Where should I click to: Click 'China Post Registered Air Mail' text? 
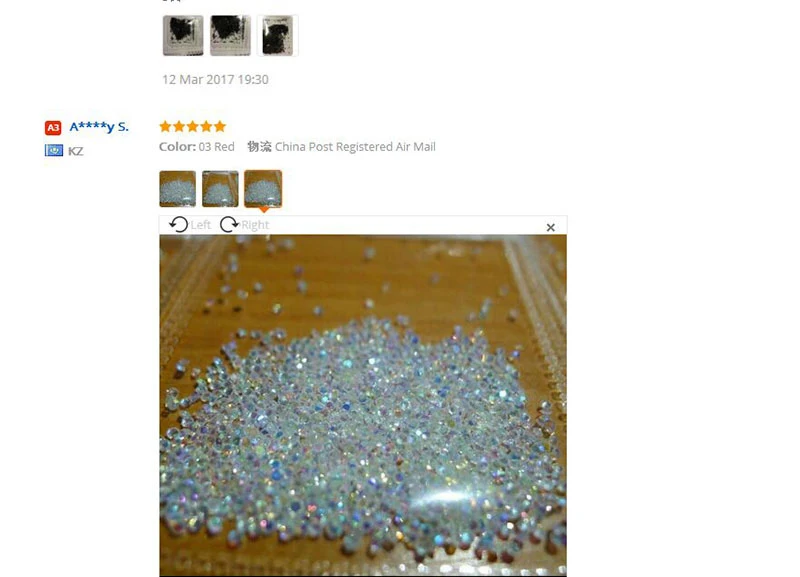355,147
